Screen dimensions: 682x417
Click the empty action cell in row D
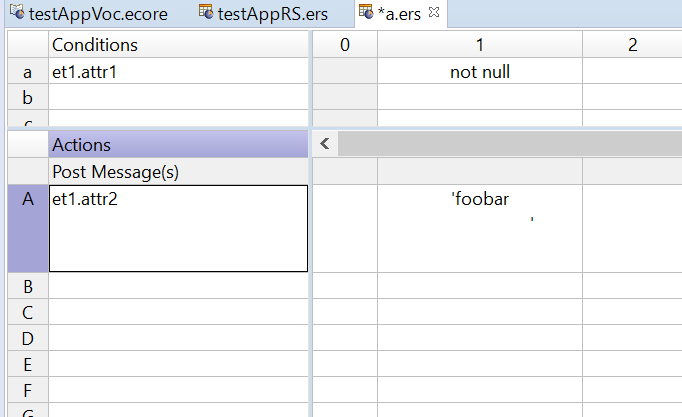click(x=178, y=338)
